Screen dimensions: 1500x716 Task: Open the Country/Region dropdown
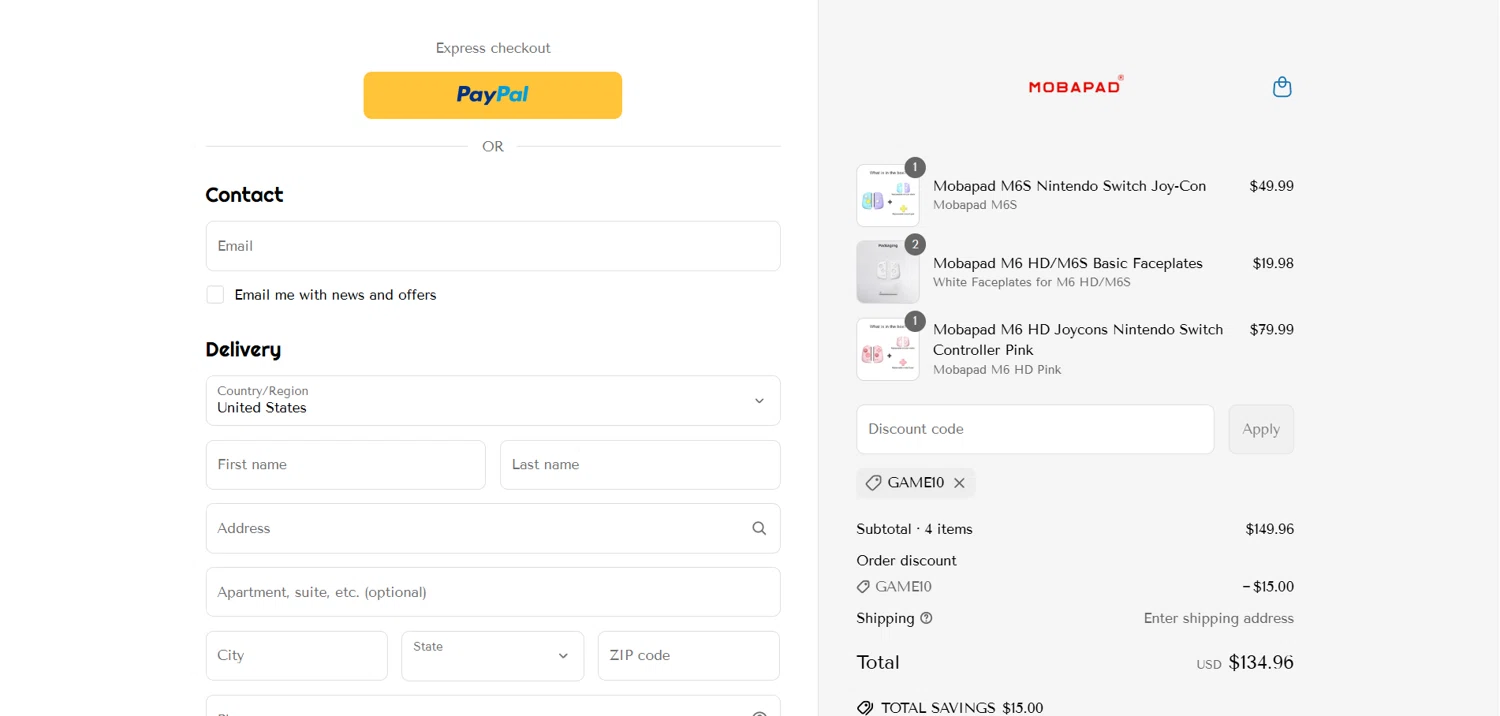pos(493,400)
